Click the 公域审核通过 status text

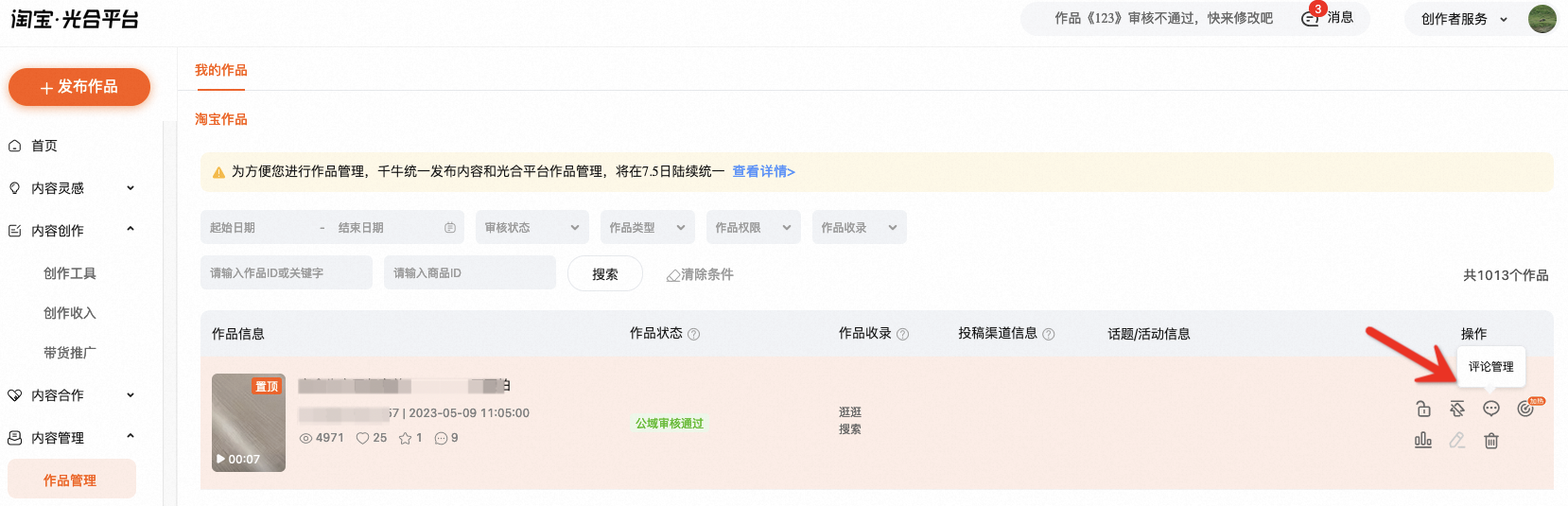click(670, 424)
